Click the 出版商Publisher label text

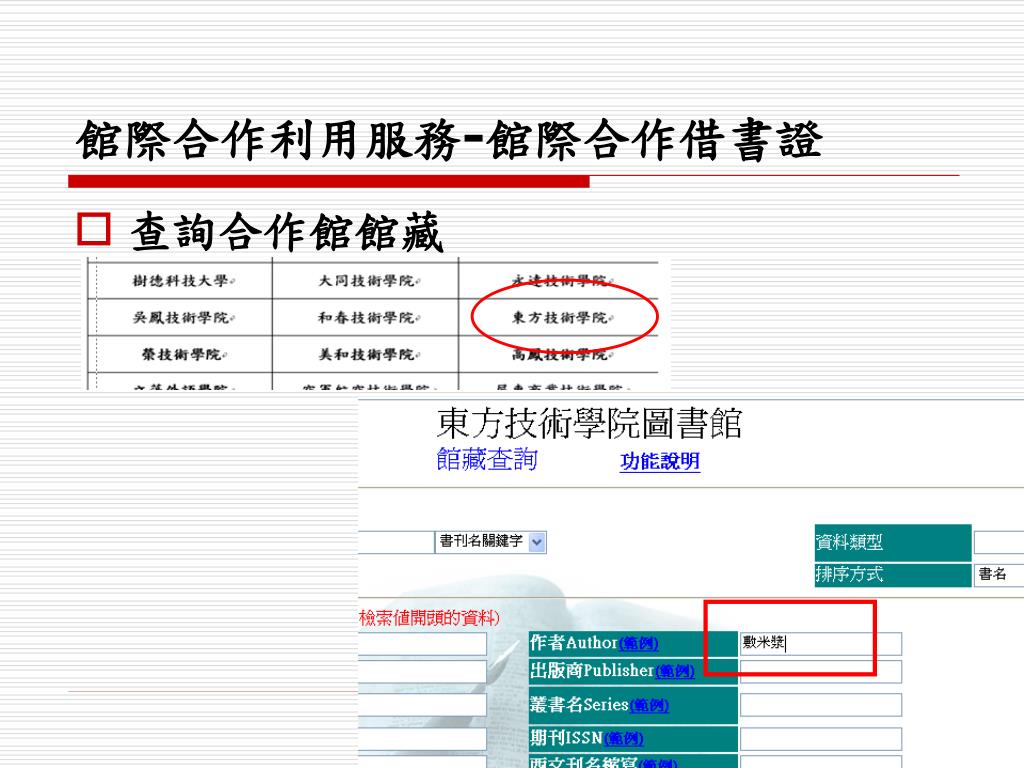click(x=592, y=671)
